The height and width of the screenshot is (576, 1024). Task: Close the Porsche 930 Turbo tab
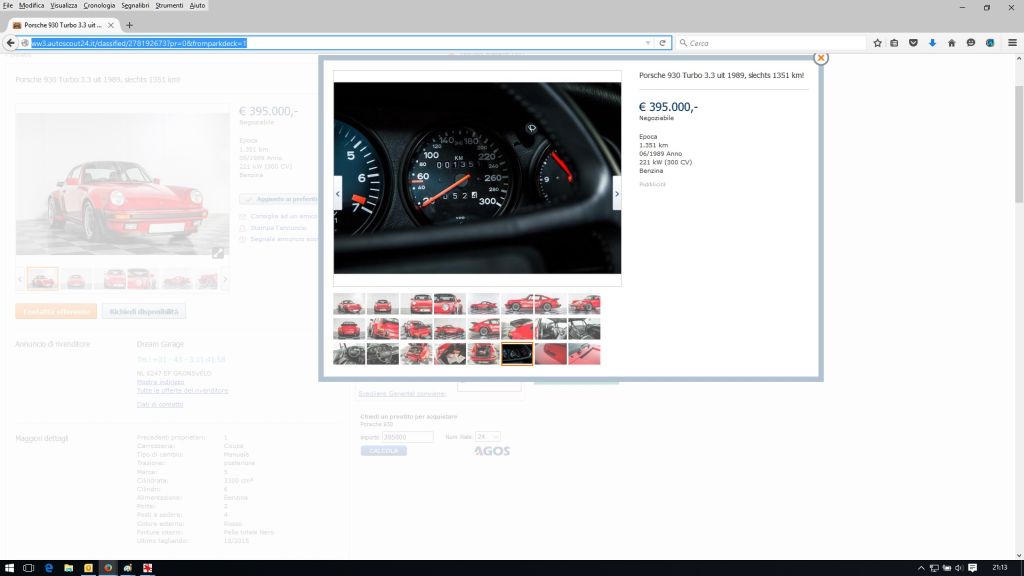[110, 25]
